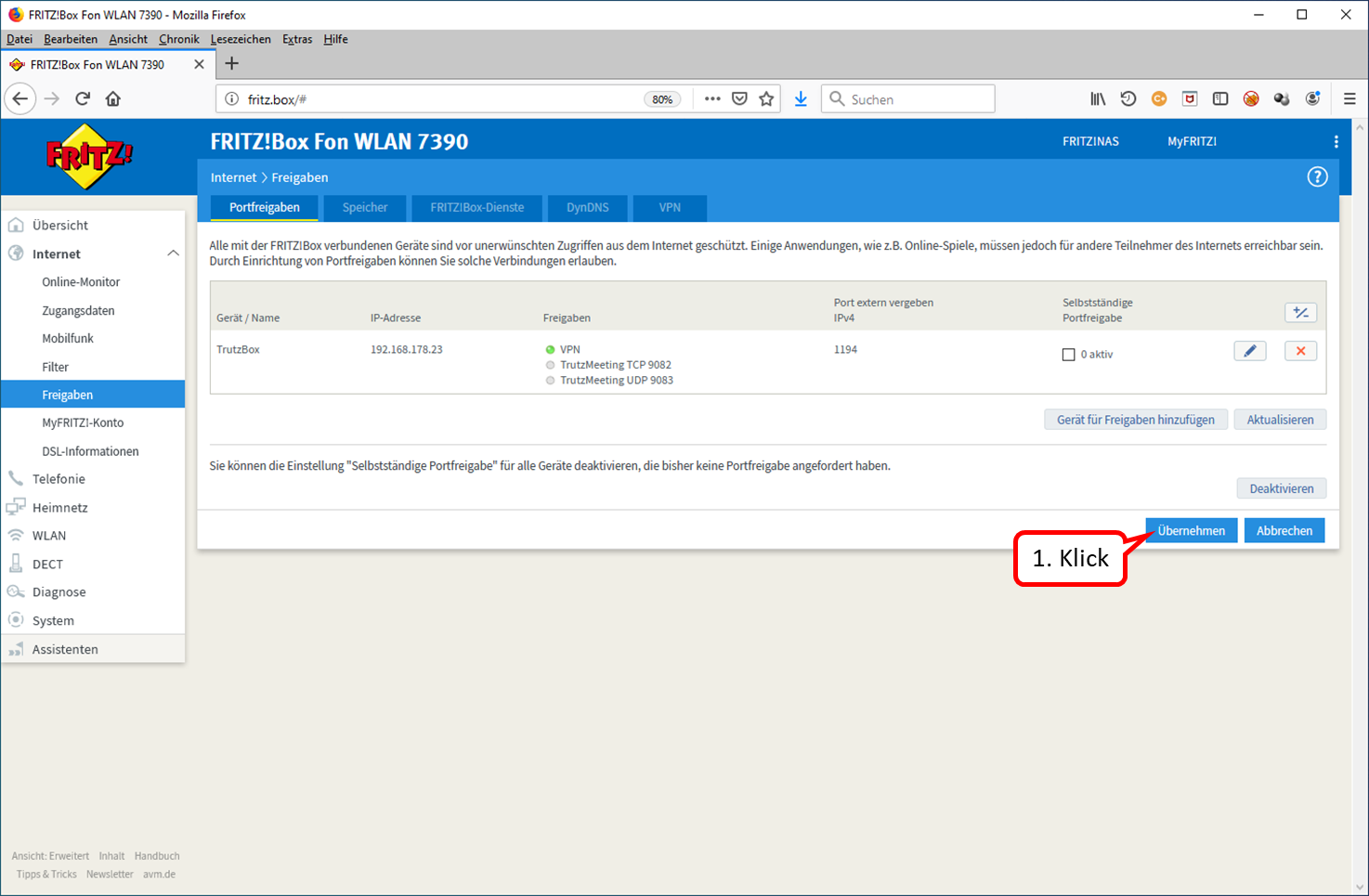
Task: Click the Firefox downloads arrow icon
Action: (x=801, y=98)
